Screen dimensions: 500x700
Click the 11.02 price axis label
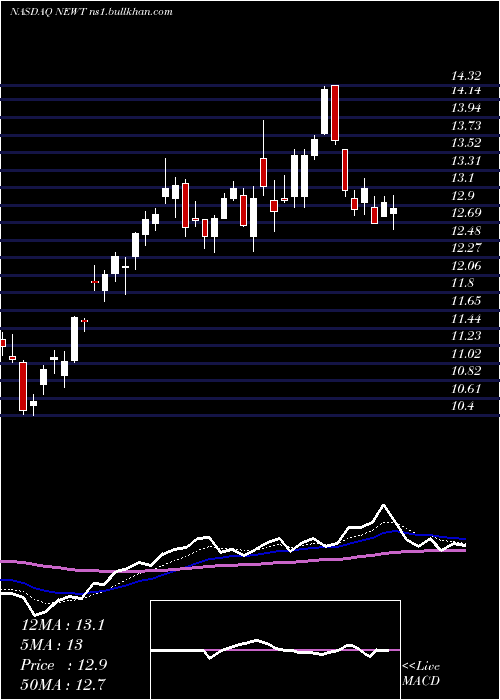click(467, 354)
